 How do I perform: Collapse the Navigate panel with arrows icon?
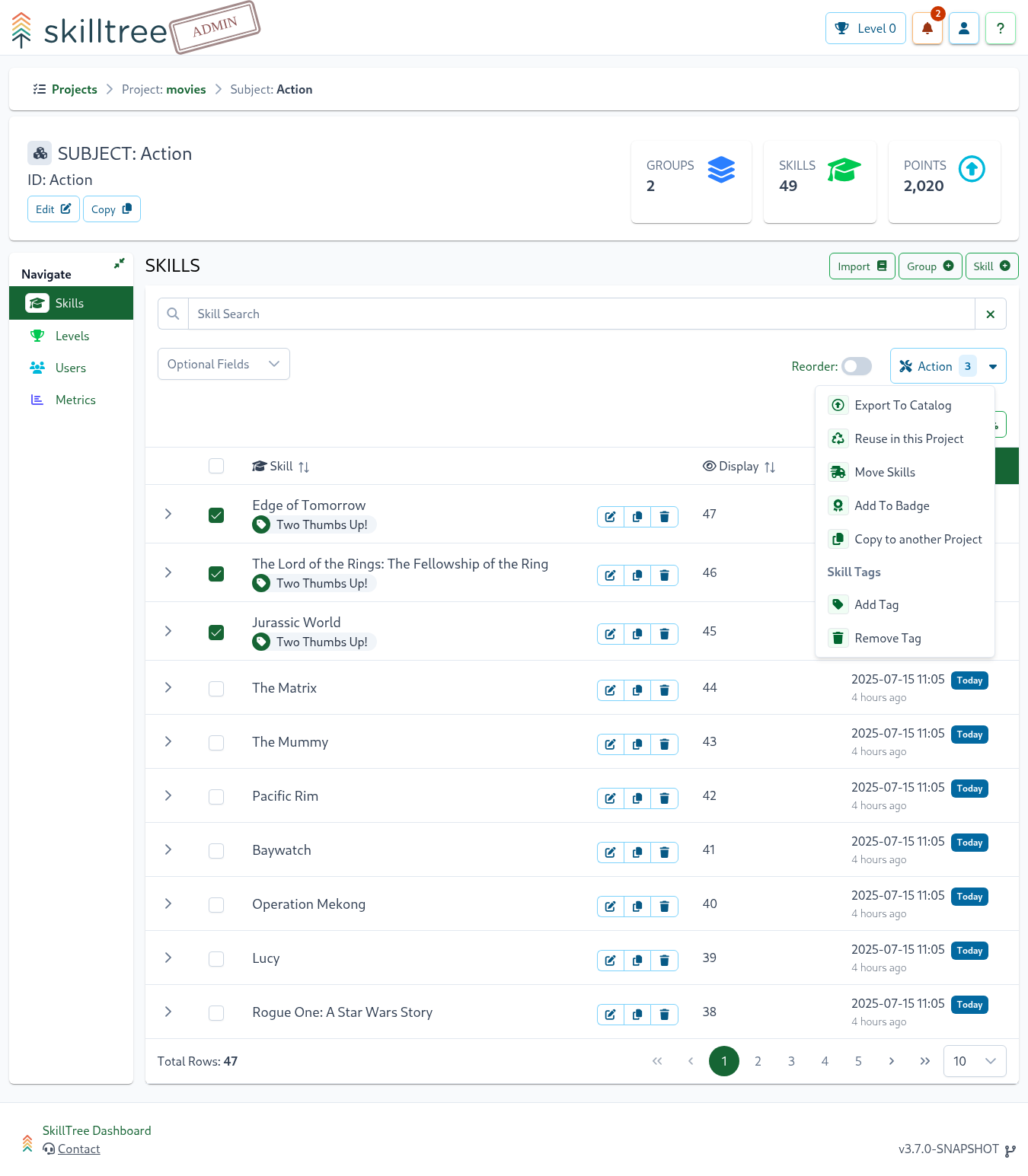119,263
